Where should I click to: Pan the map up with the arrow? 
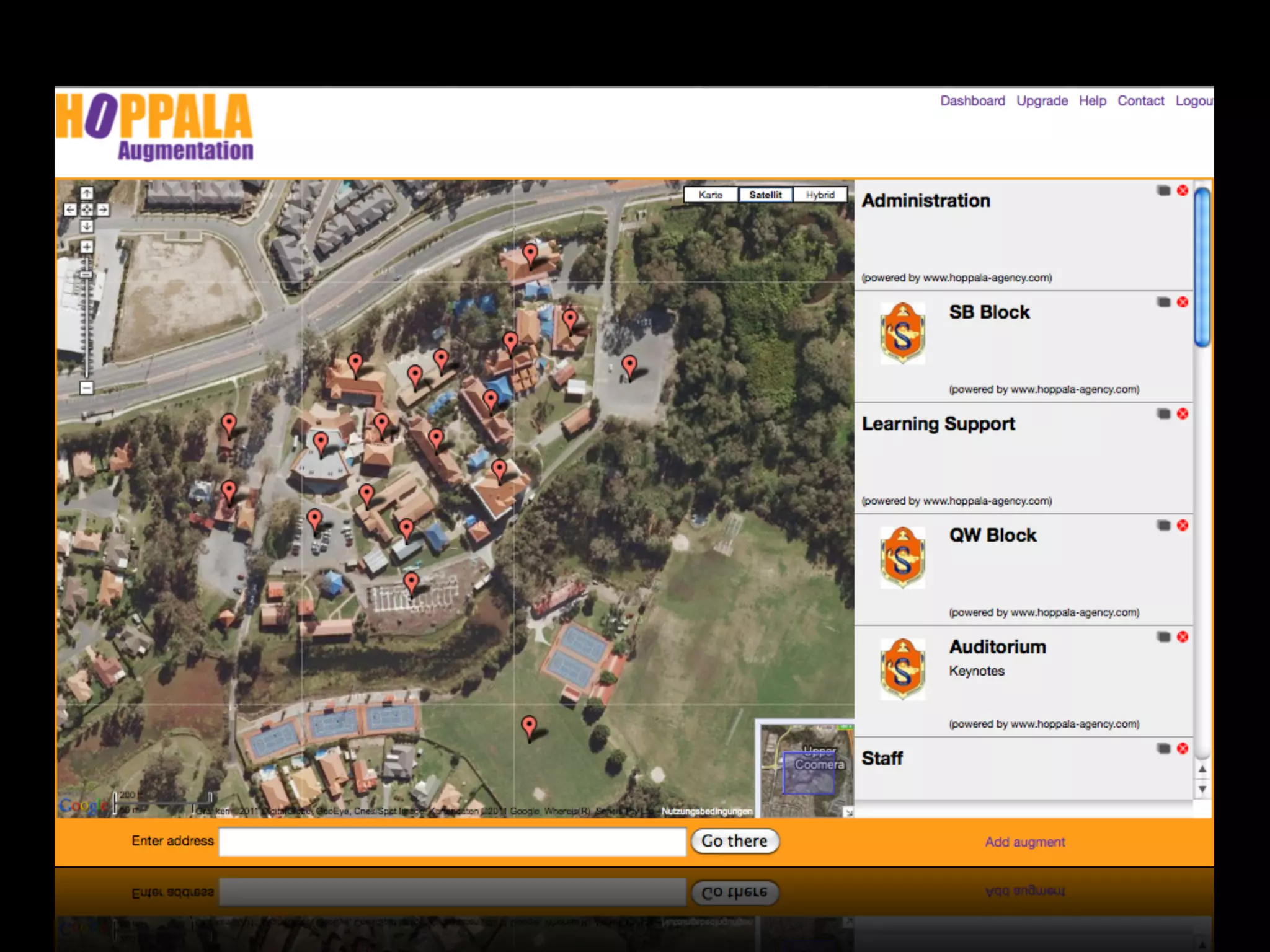click(87, 193)
